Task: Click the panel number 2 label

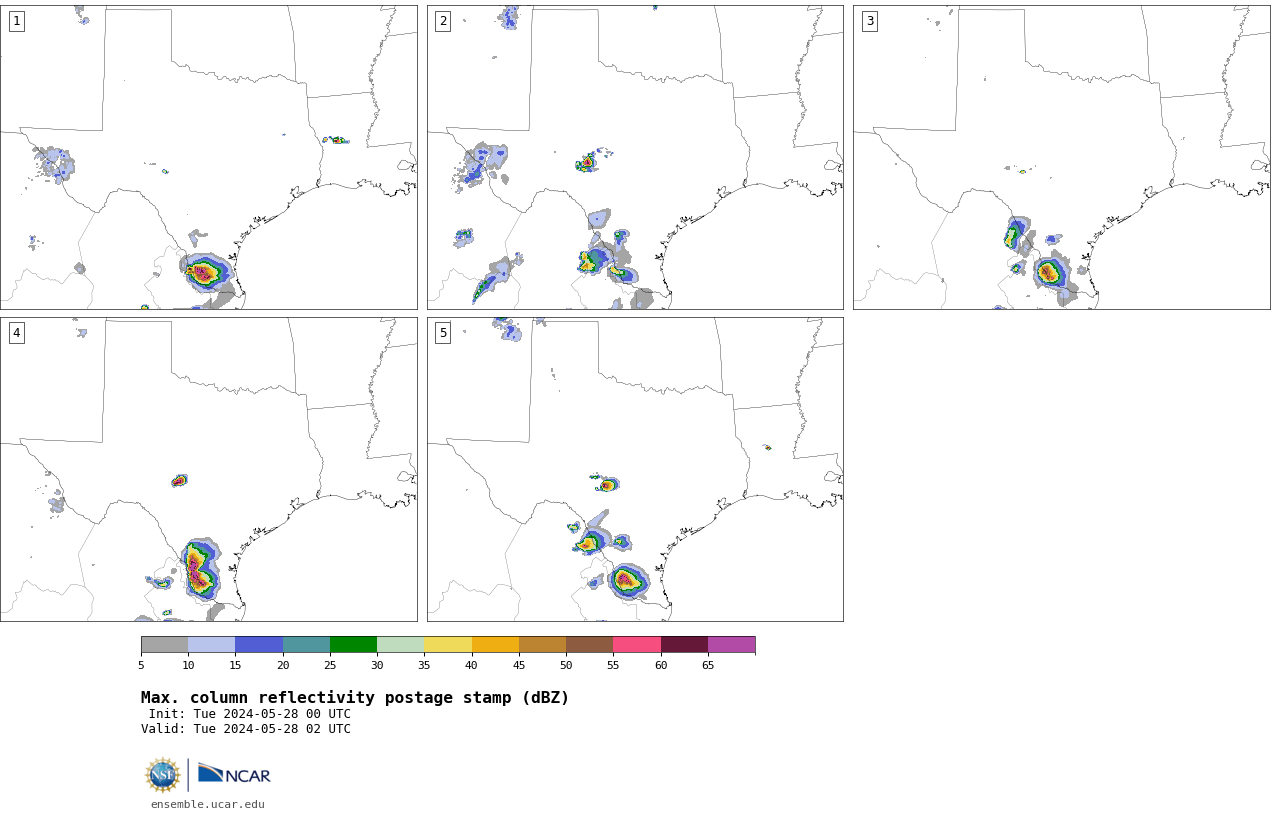Action: pyautogui.click(x=443, y=21)
